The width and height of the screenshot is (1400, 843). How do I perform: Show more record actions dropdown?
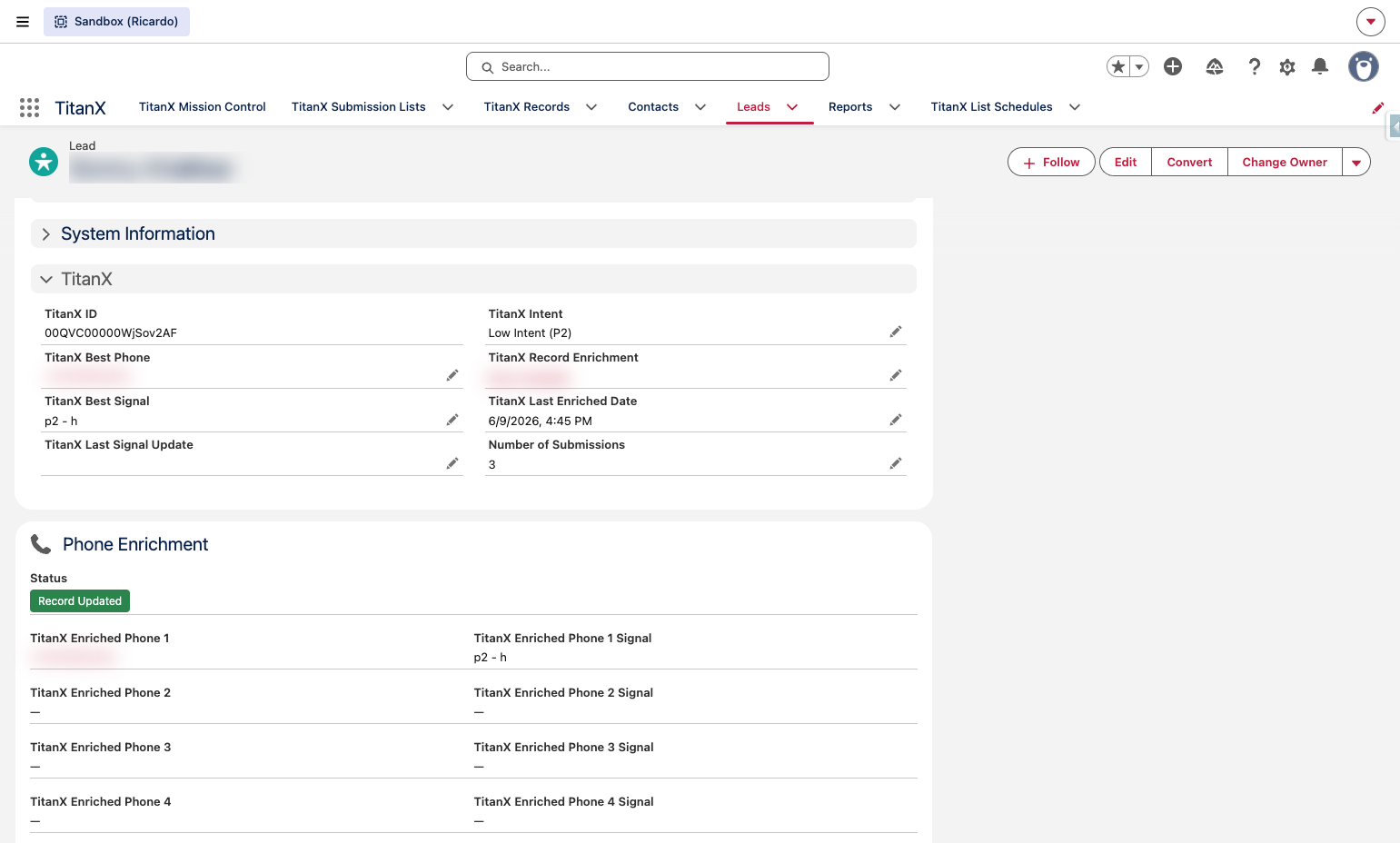(x=1356, y=163)
